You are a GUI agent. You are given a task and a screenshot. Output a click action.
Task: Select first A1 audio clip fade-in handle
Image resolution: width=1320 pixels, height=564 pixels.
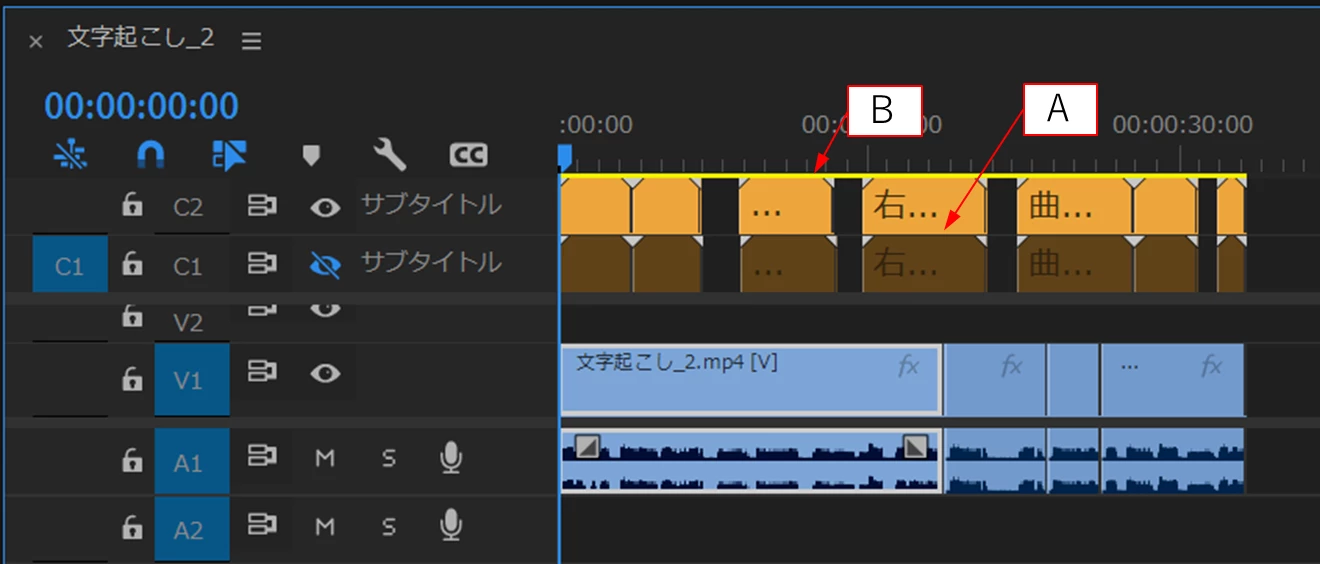pos(587,446)
